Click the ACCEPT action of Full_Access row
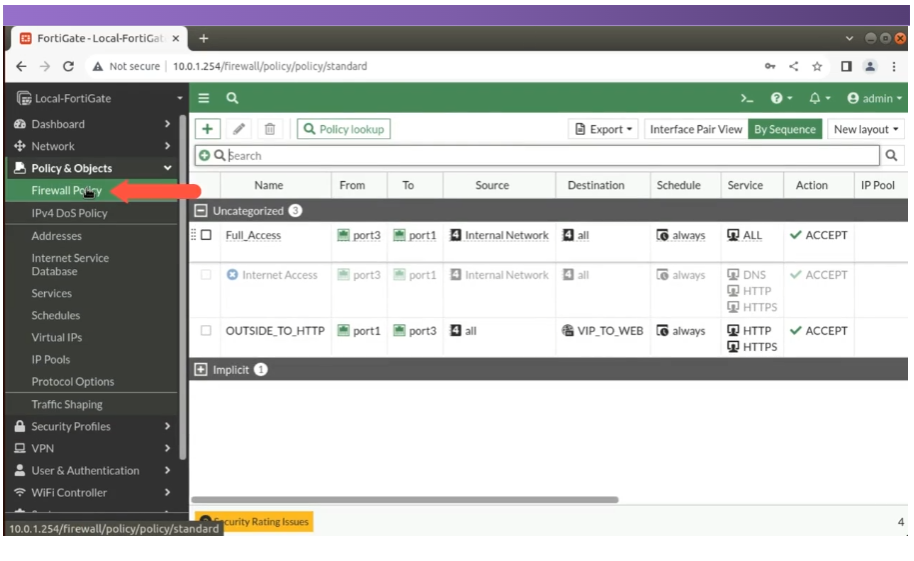Viewport: 914px width, 561px height. coord(818,235)
